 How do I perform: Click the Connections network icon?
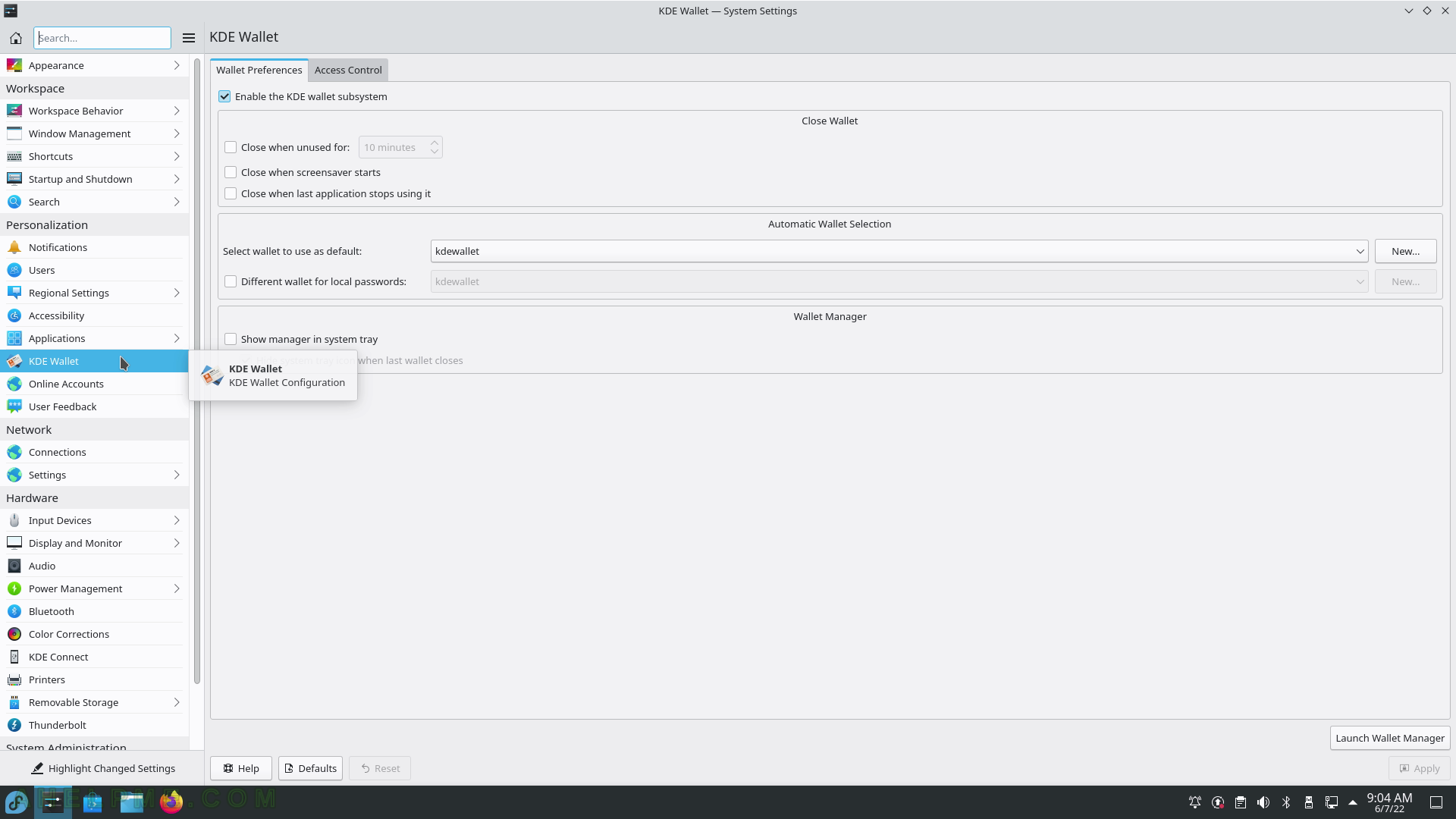pyautogui.click(x=14, y=452)
